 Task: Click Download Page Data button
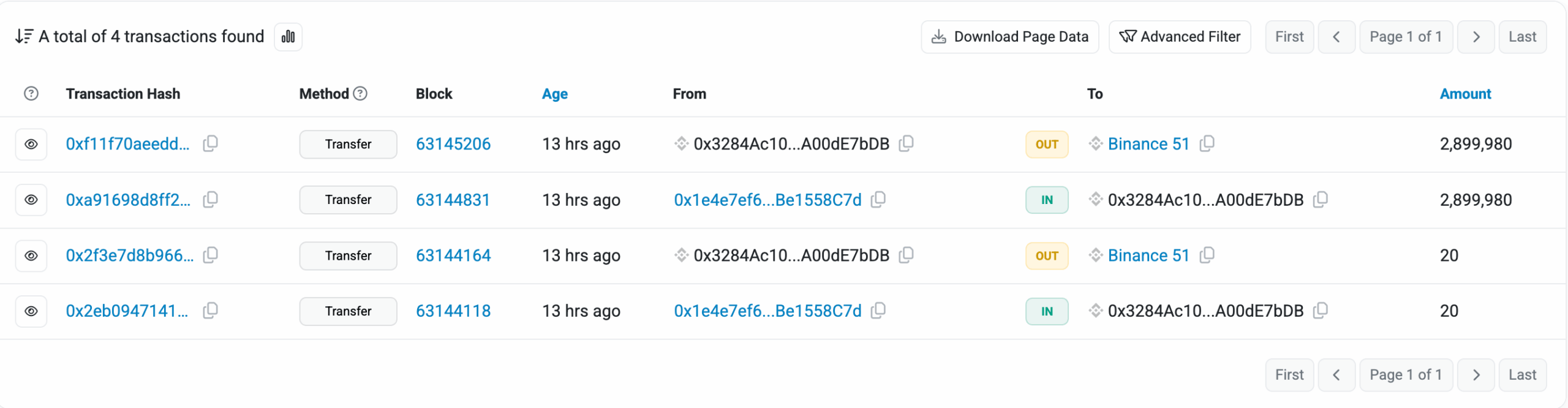coord(1009,37)
